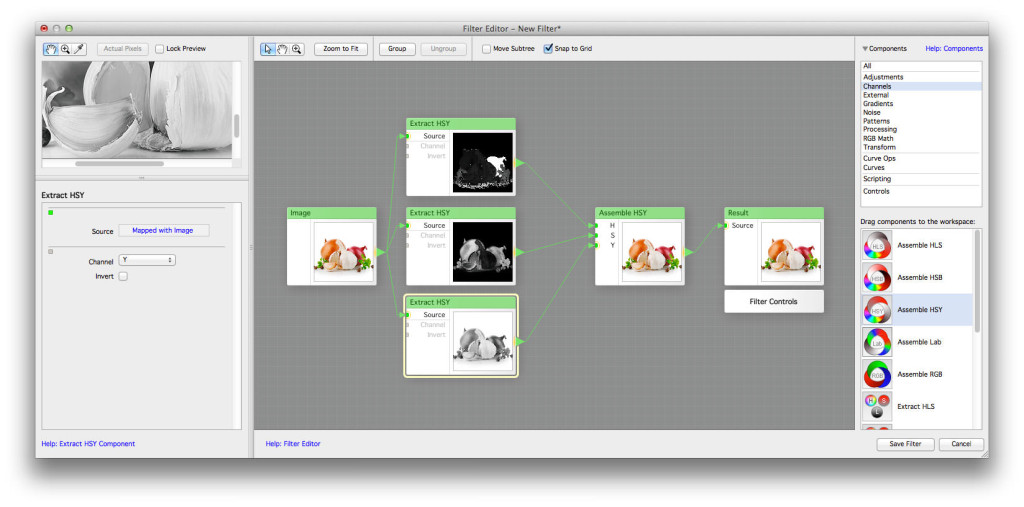Viewport: 1024px width, 507px height.
Task: Click the Cancel button
Action: (x=961, y=444)
